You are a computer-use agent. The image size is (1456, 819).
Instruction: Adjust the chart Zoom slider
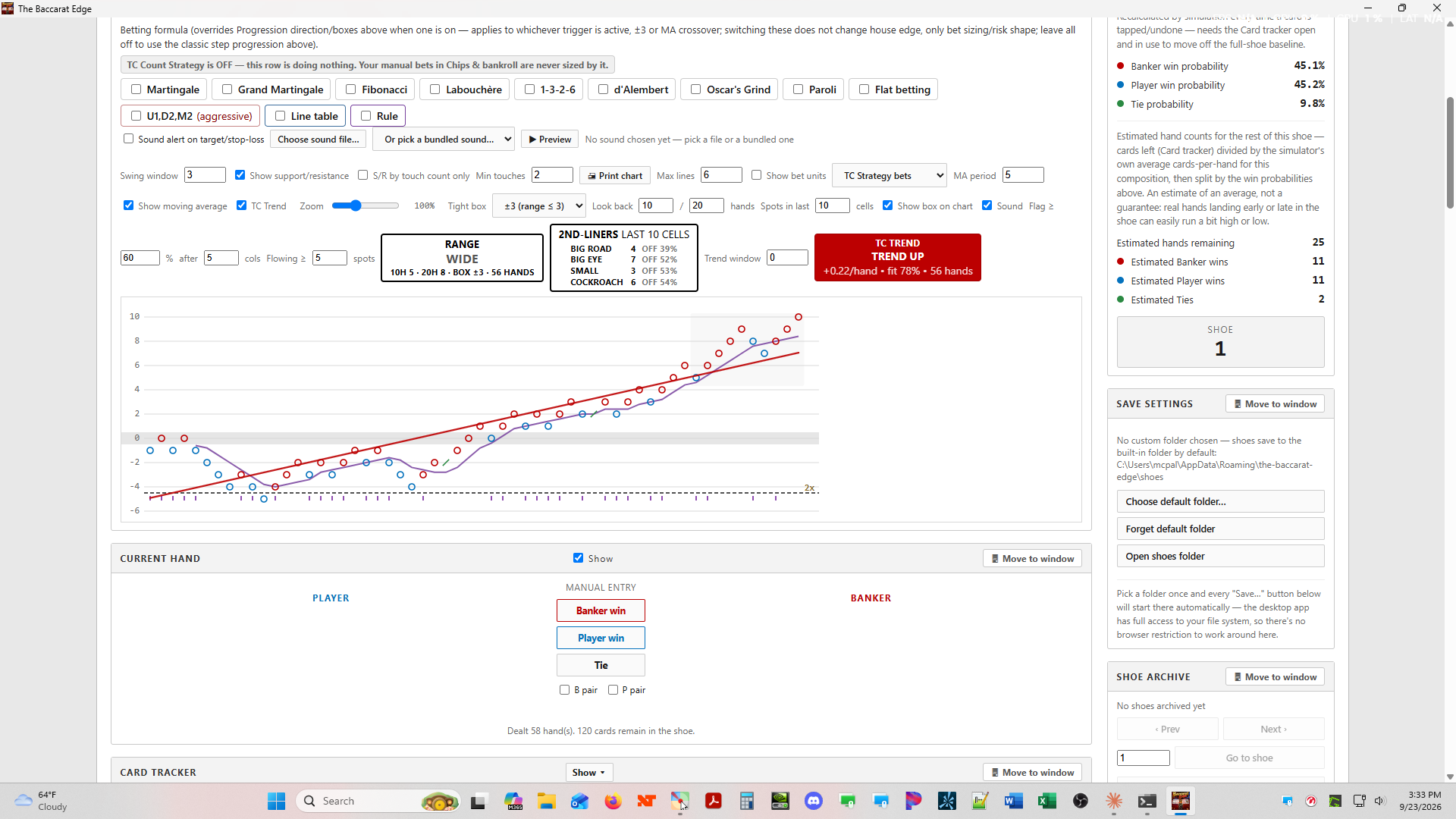(365, 206)
